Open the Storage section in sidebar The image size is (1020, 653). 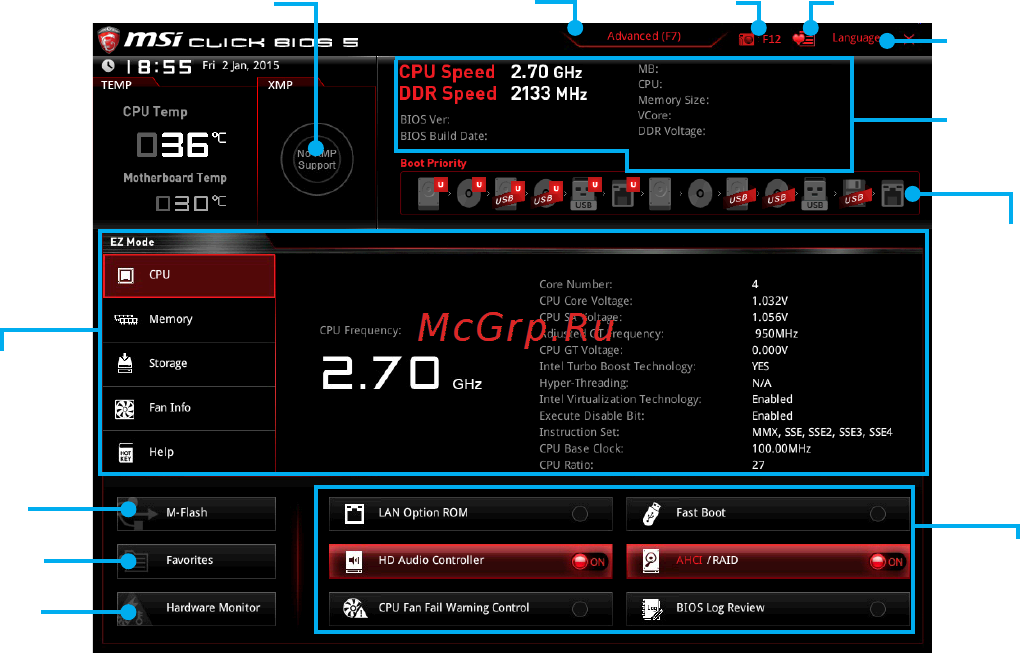point(189,364)
